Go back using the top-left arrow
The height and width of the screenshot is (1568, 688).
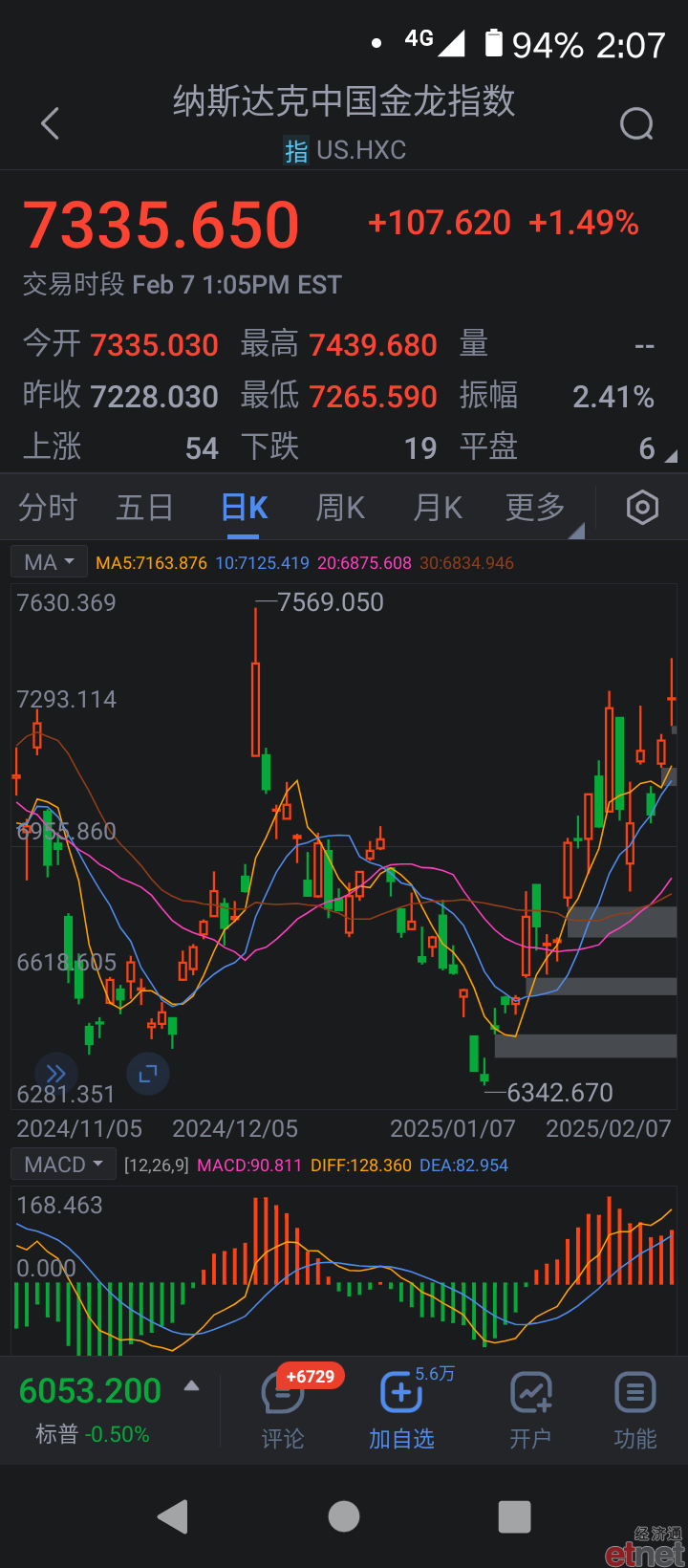click(51, 123)
